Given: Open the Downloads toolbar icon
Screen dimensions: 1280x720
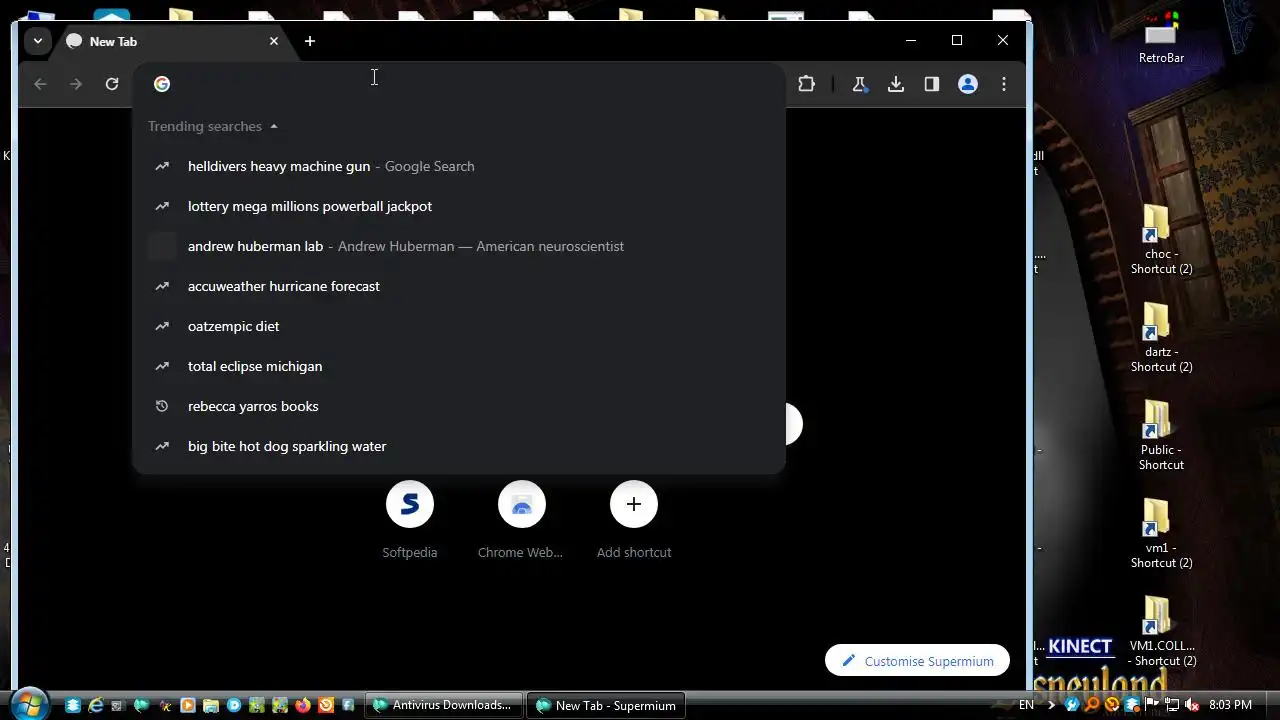Looking at the screenshot, I should pos(896,84).
